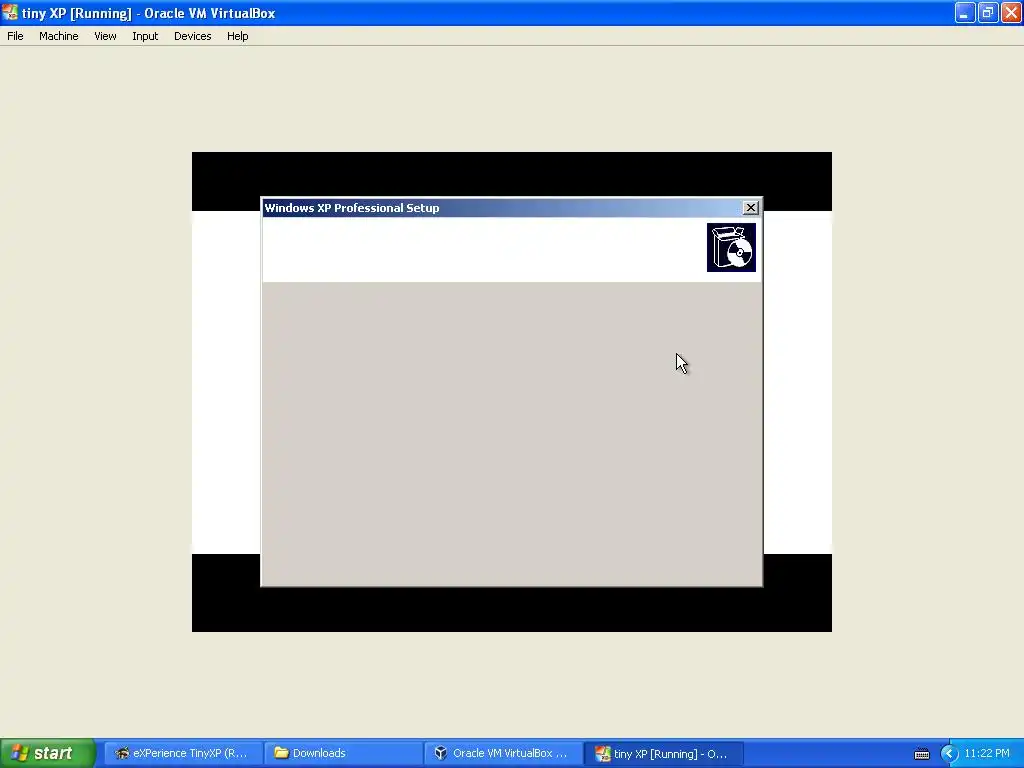The width and height of the screenshot is (1024, 768).
Task: Switch to eXPerience TinyXP taskbar window
Action: coord(184,753)
